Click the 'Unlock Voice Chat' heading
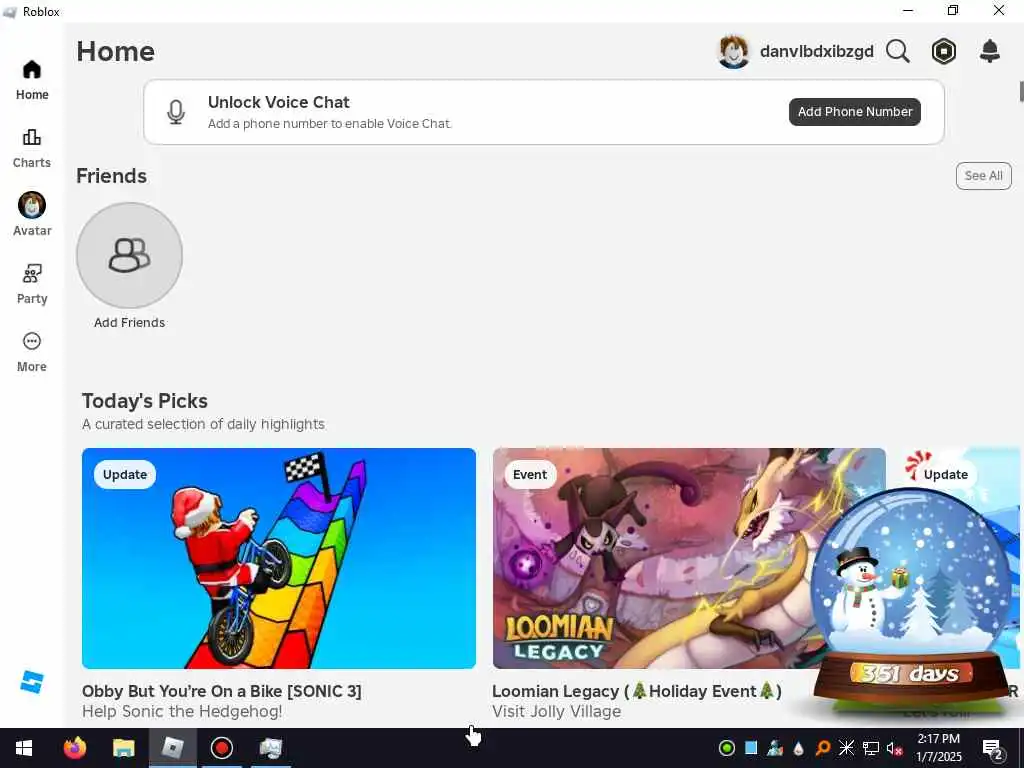This screenshot has width=1024, height=768. tap(279, 103)
